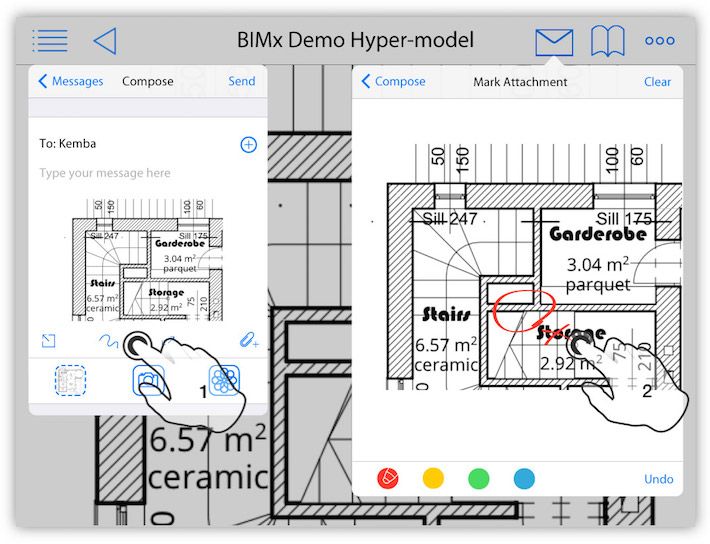
Task: Return to Compose from Mark Attachment
Action: coord(393,82)
